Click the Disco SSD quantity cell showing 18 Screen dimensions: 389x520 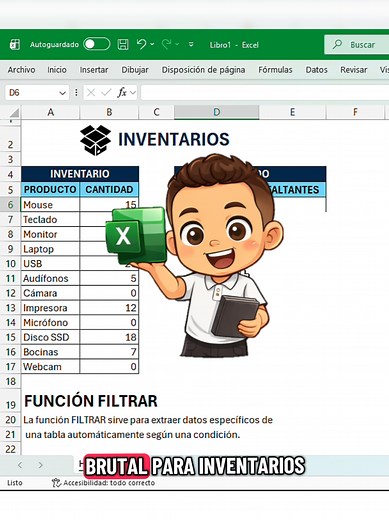[x=109, y=337]
